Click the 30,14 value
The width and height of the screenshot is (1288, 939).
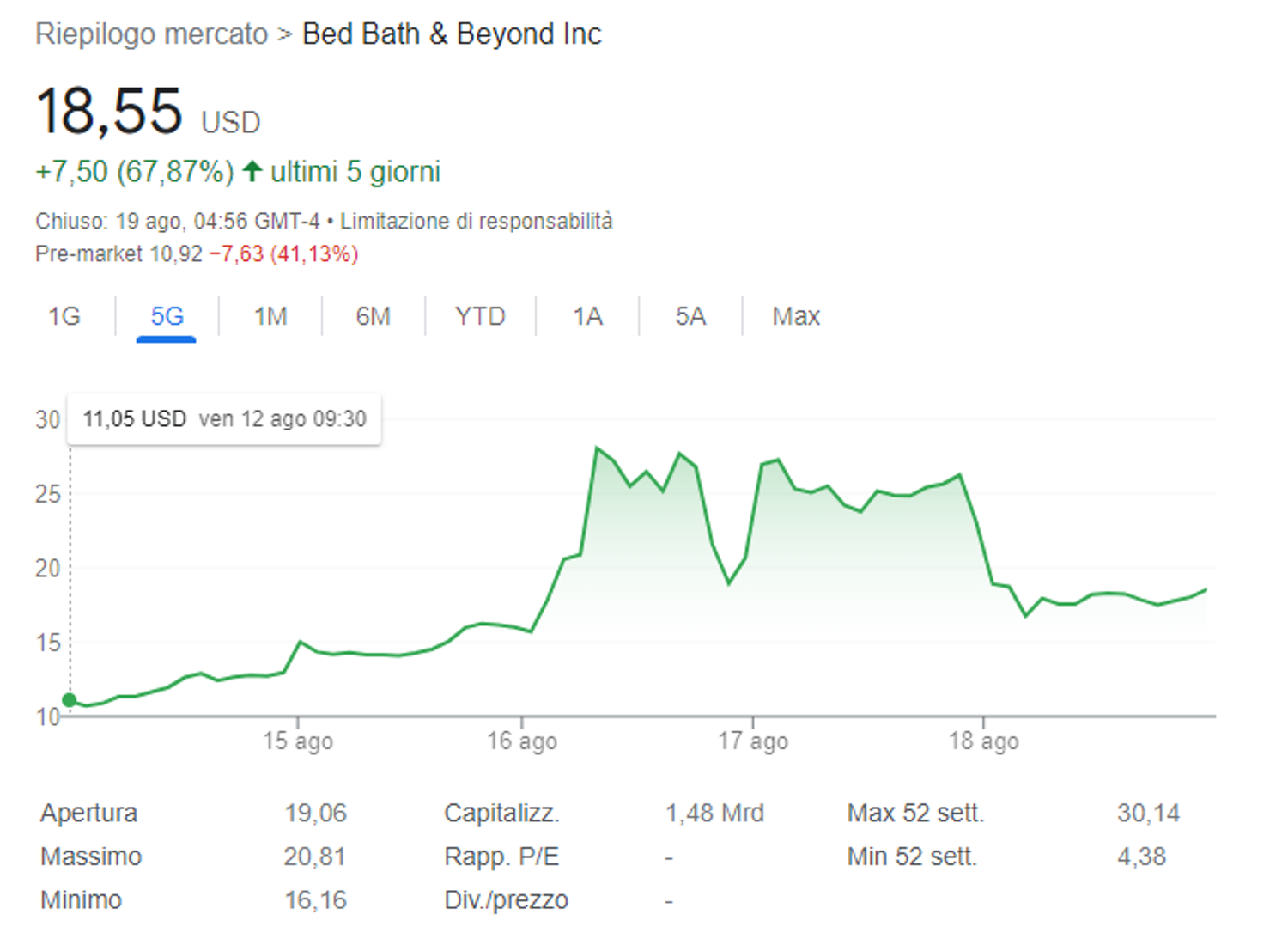(1149, 813)
